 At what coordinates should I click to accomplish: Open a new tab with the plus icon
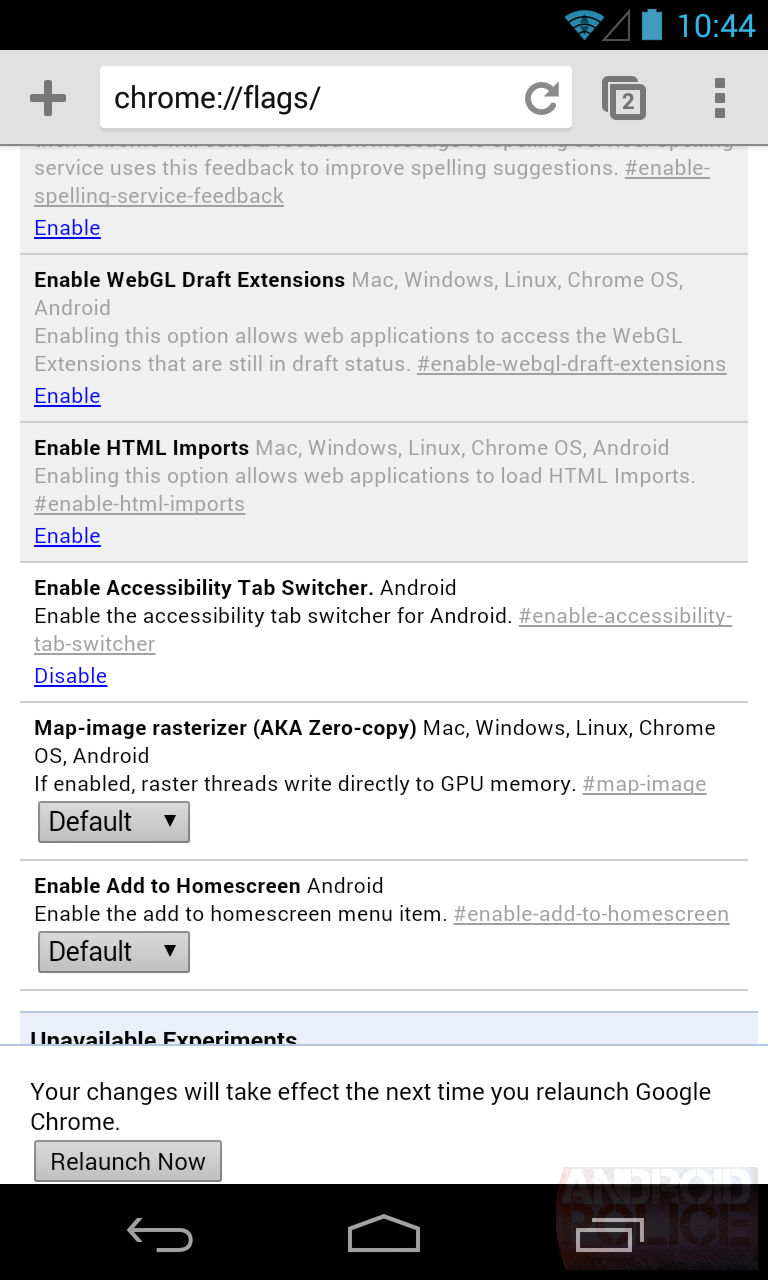[47, 97]
